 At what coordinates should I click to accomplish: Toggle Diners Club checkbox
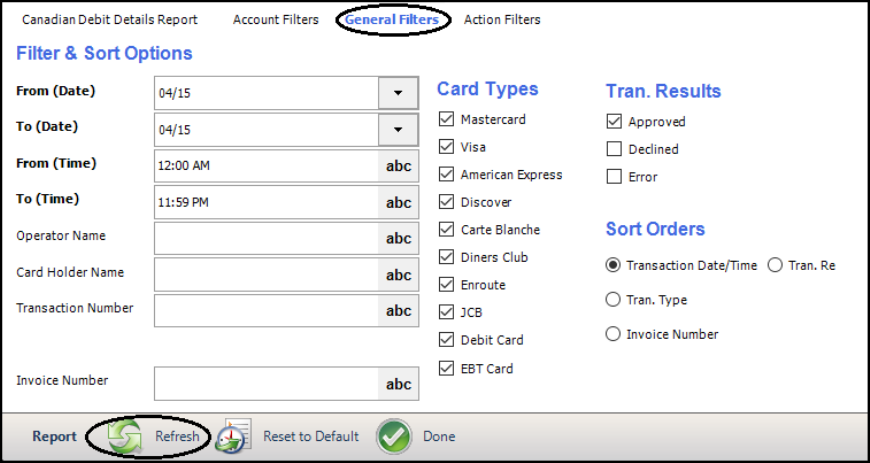[x=446, y=257]
